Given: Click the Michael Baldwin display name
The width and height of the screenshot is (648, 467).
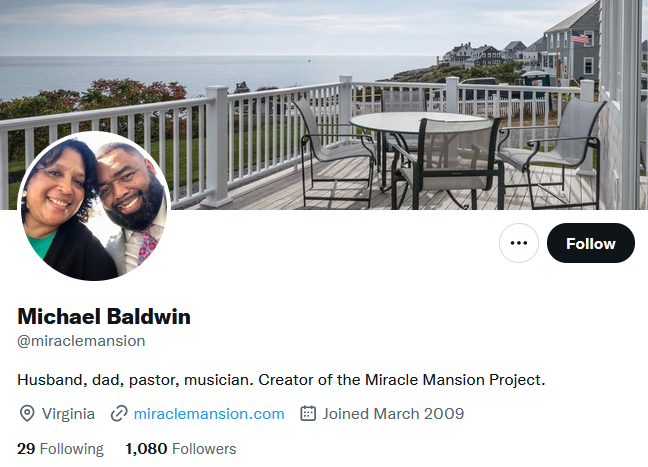Looking at the screenshot, I should coord(104,317).
